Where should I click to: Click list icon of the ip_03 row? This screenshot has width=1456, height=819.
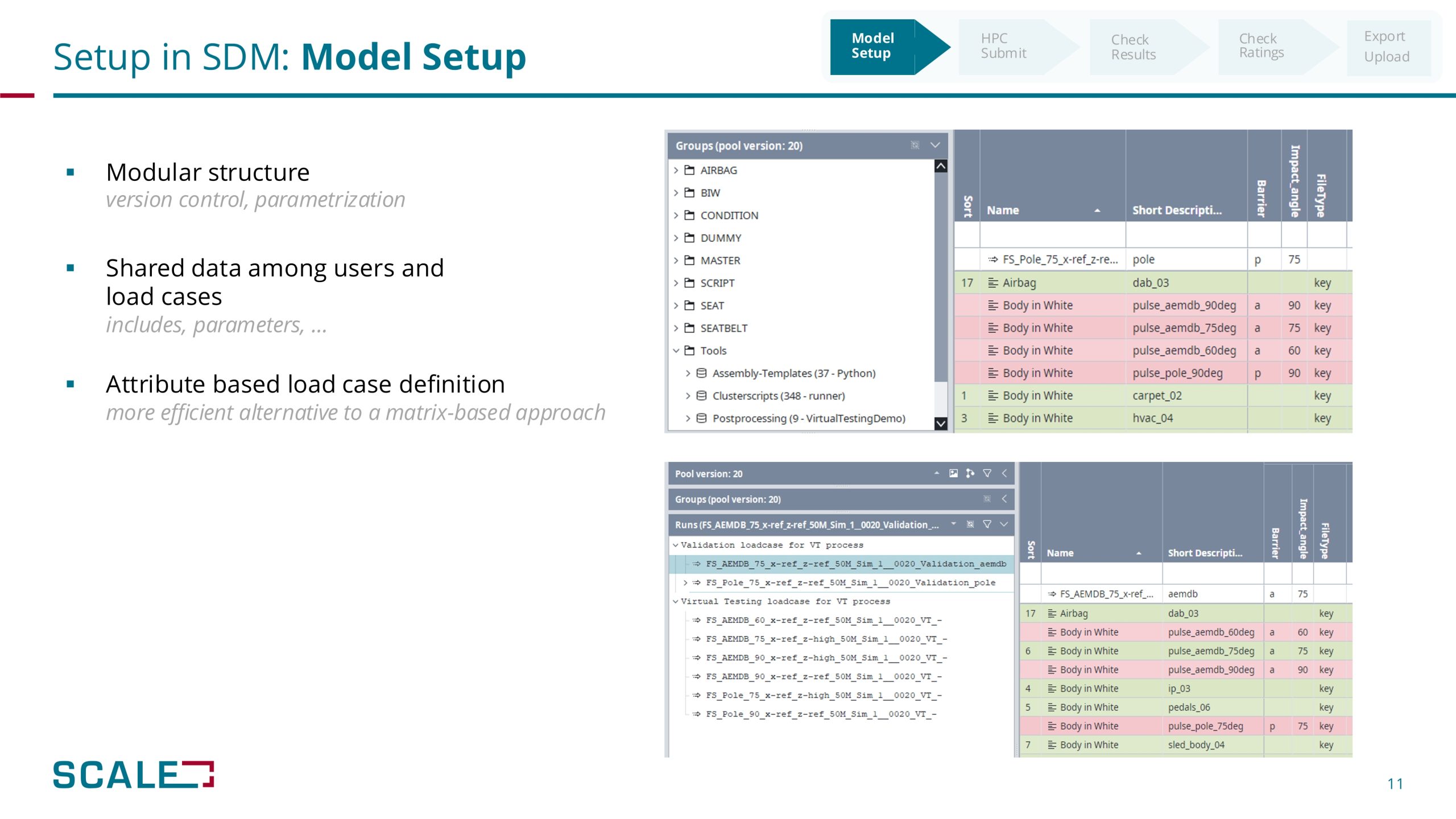coord(1052,688)
